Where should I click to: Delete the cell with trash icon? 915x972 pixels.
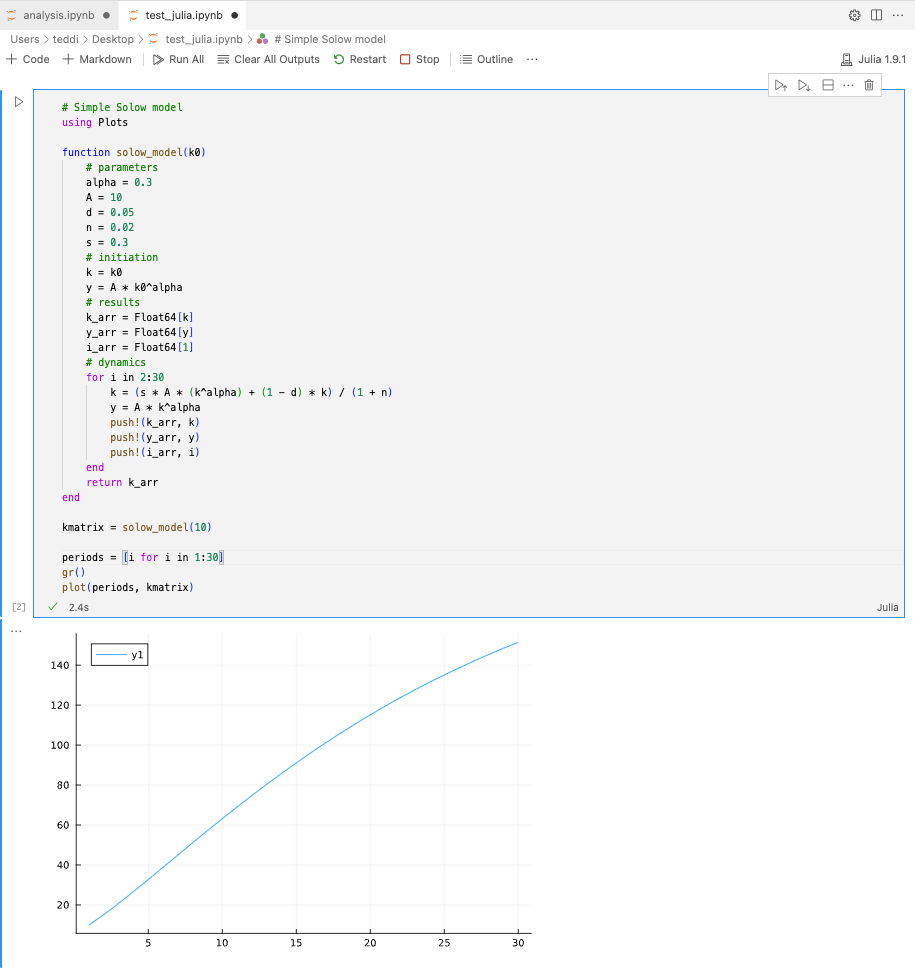(x=869, y=86)
